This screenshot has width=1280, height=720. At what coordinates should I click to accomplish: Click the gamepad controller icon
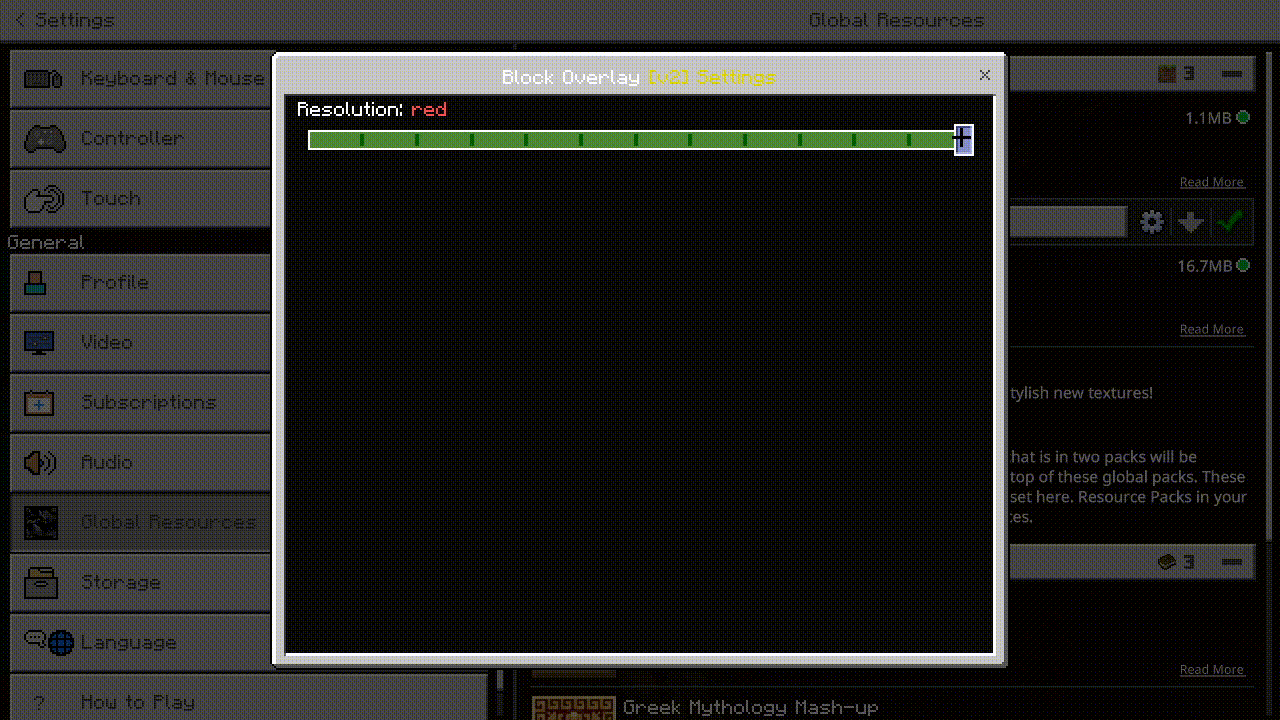(x=44, y=139)
